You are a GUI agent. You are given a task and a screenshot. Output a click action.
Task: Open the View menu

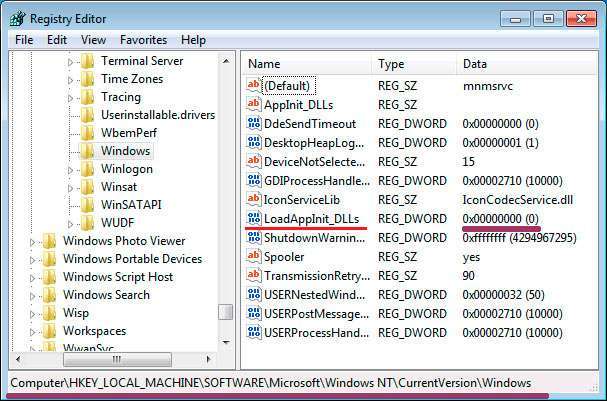click(x=93, y=40)
